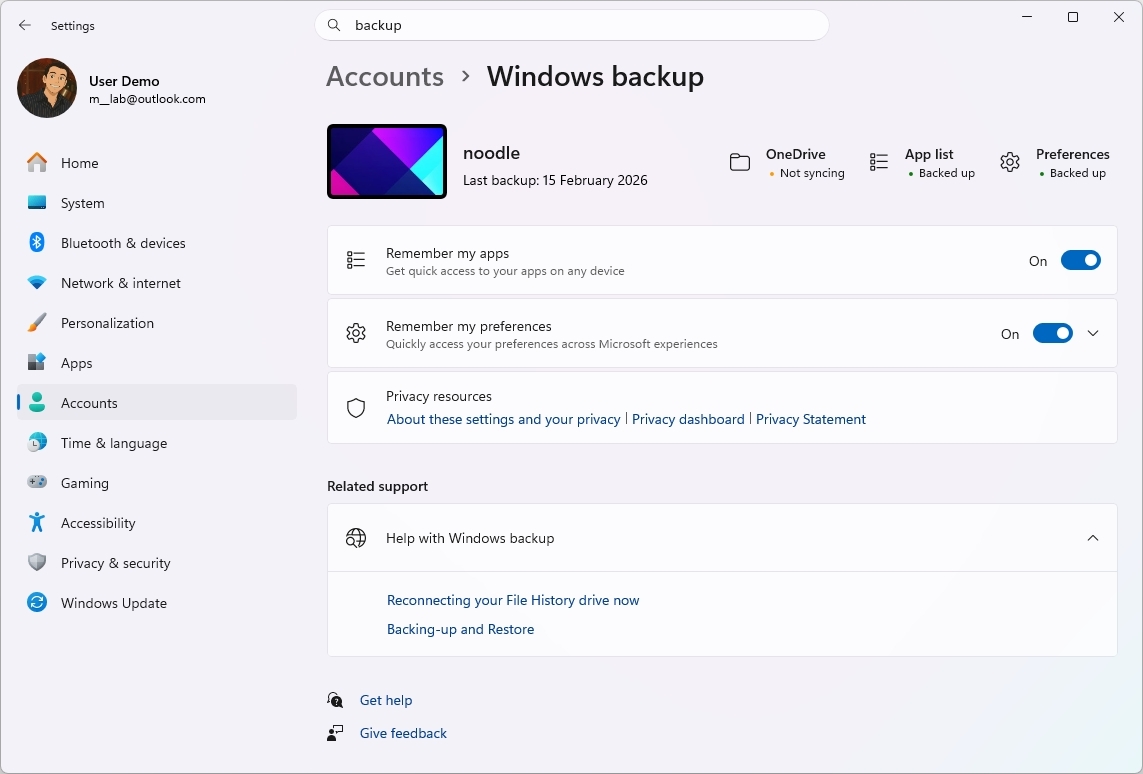Open the Preferences backup gear icon
This screenshot has width=1143, height=774.
point(1009,161)
